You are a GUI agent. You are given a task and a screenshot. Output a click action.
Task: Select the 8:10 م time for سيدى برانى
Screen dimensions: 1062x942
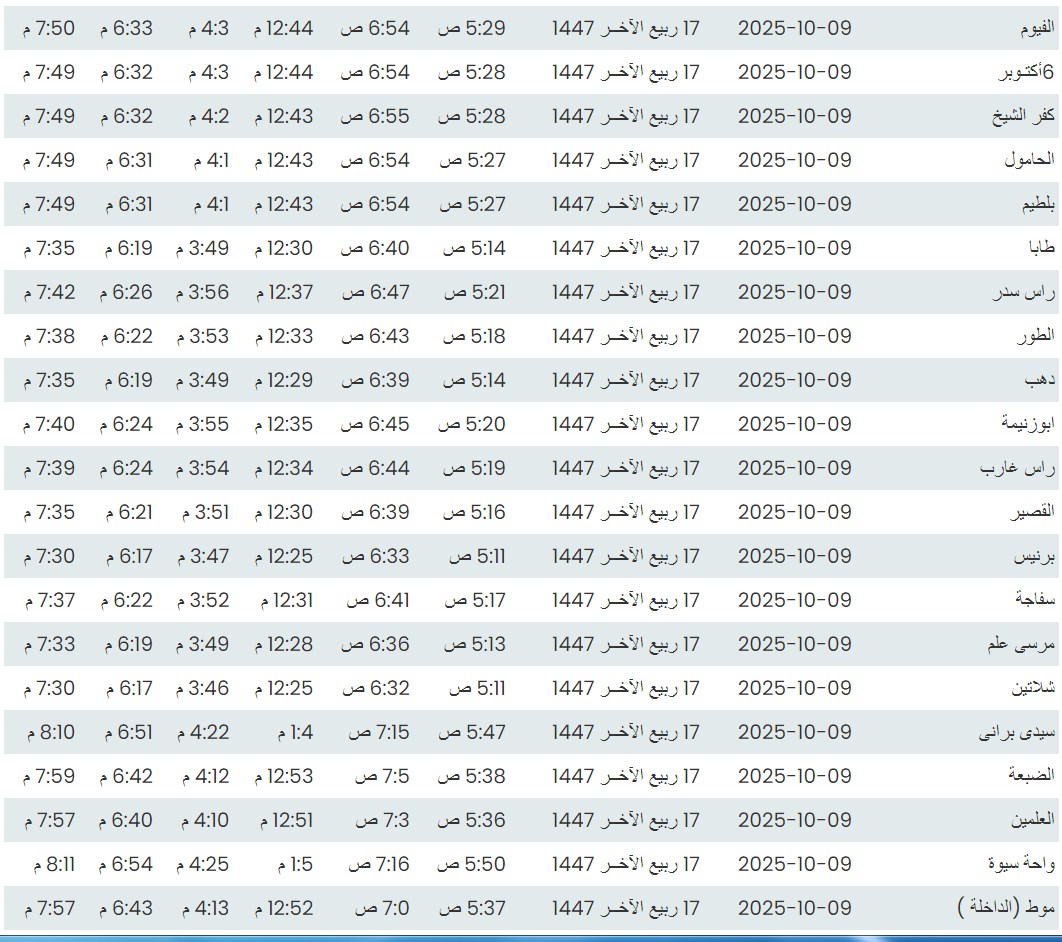coord(48,732)
